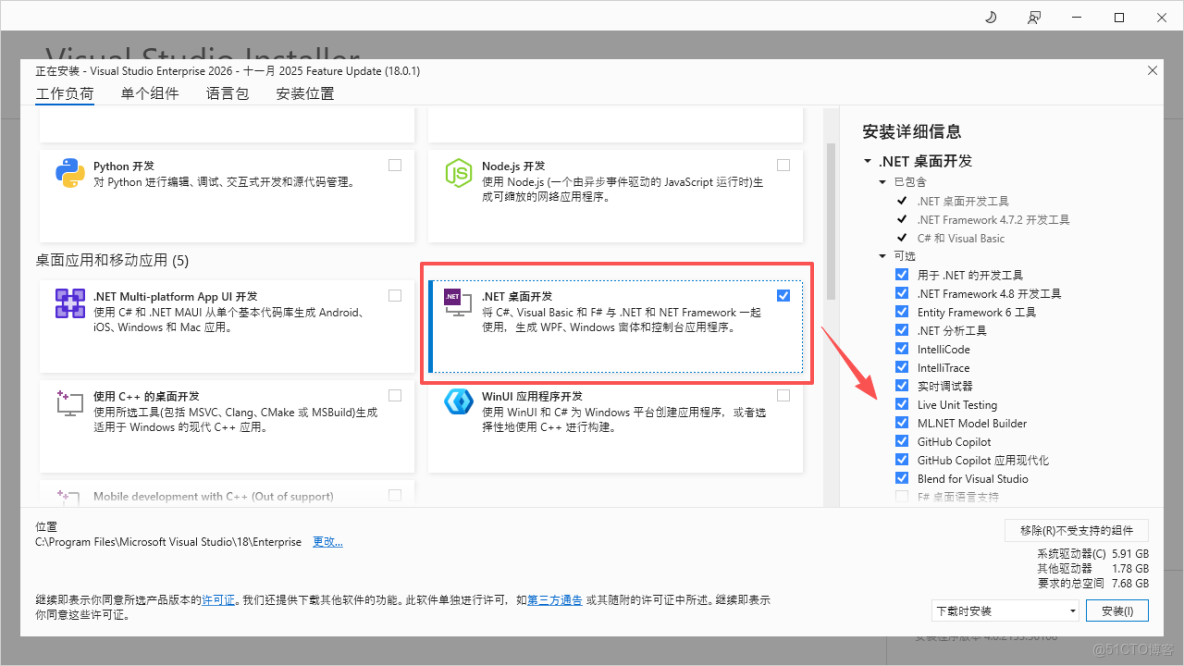Collapse the 已包含 section
The height and width of the screenshot is (666, 1184).
click(880, 182)
